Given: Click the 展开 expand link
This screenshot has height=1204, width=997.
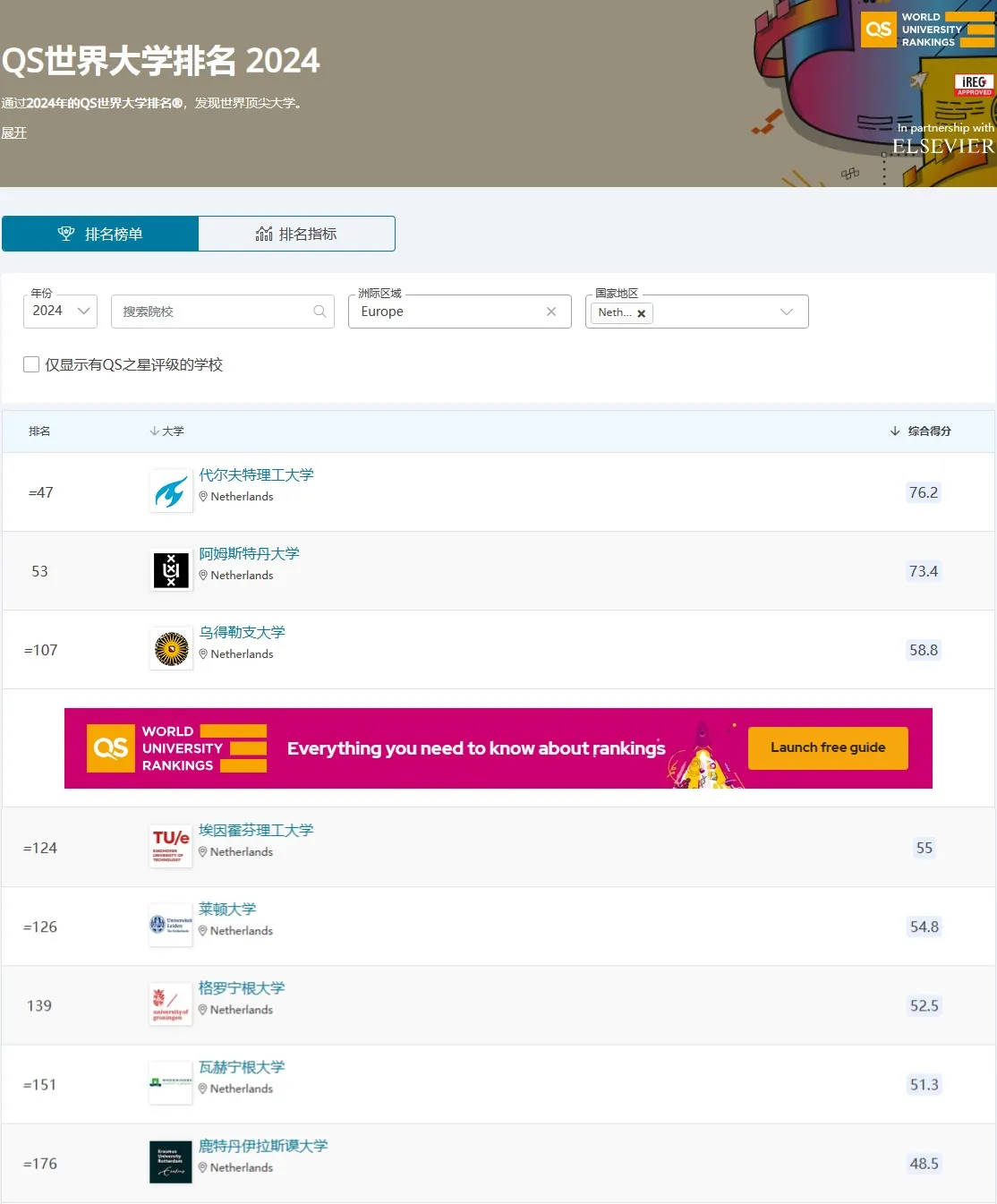Looking at the screenshot, I should click(x=14, y=132).
